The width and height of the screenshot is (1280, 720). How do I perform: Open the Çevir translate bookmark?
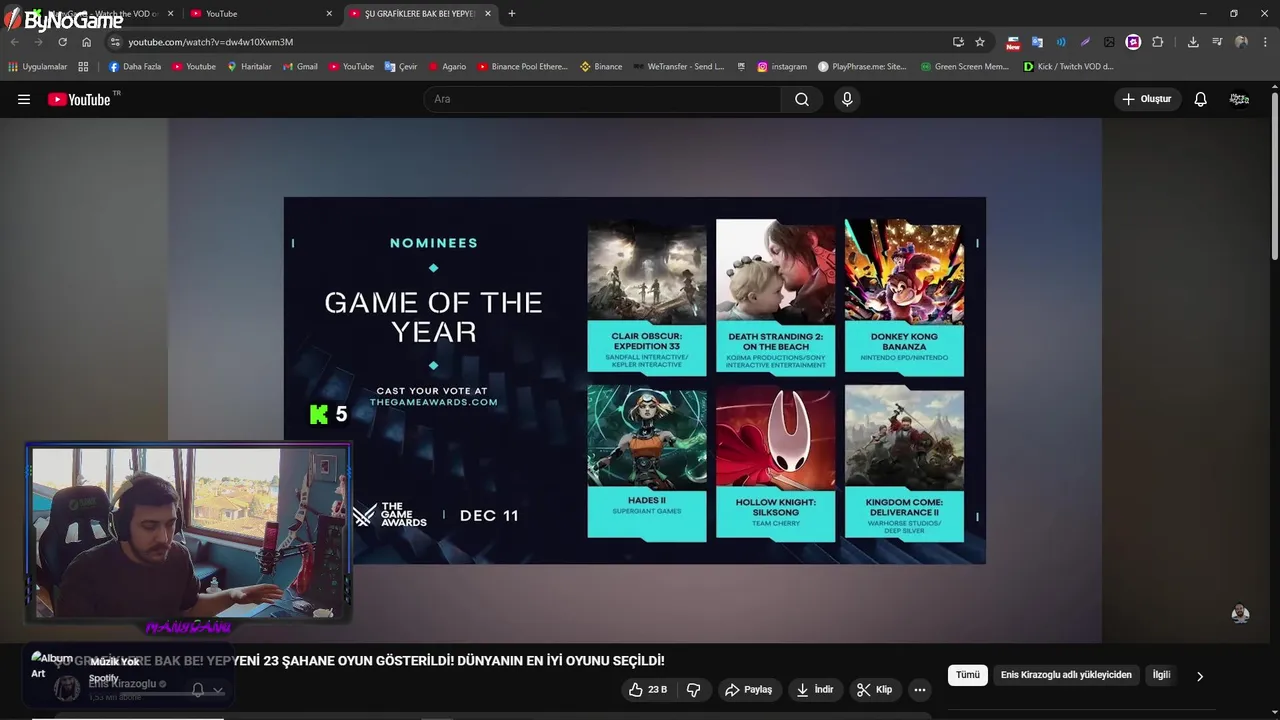pos(401,67)
